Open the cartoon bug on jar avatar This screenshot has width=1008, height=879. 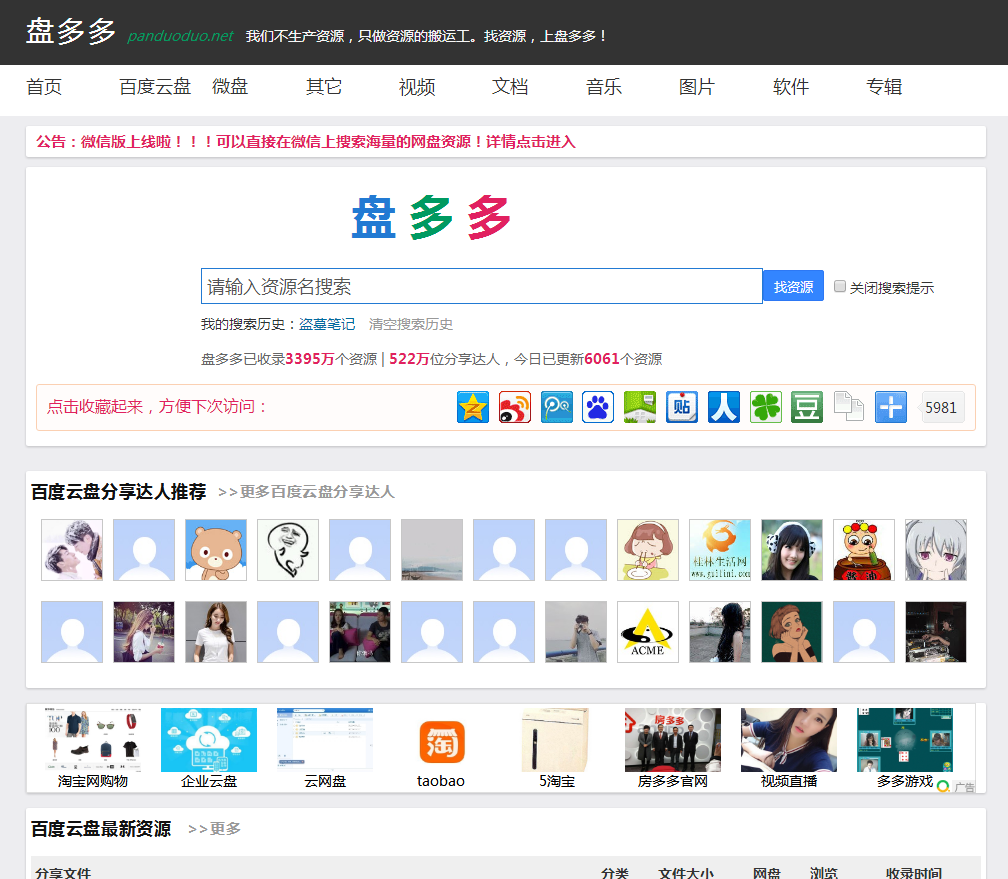click(864, 550)
